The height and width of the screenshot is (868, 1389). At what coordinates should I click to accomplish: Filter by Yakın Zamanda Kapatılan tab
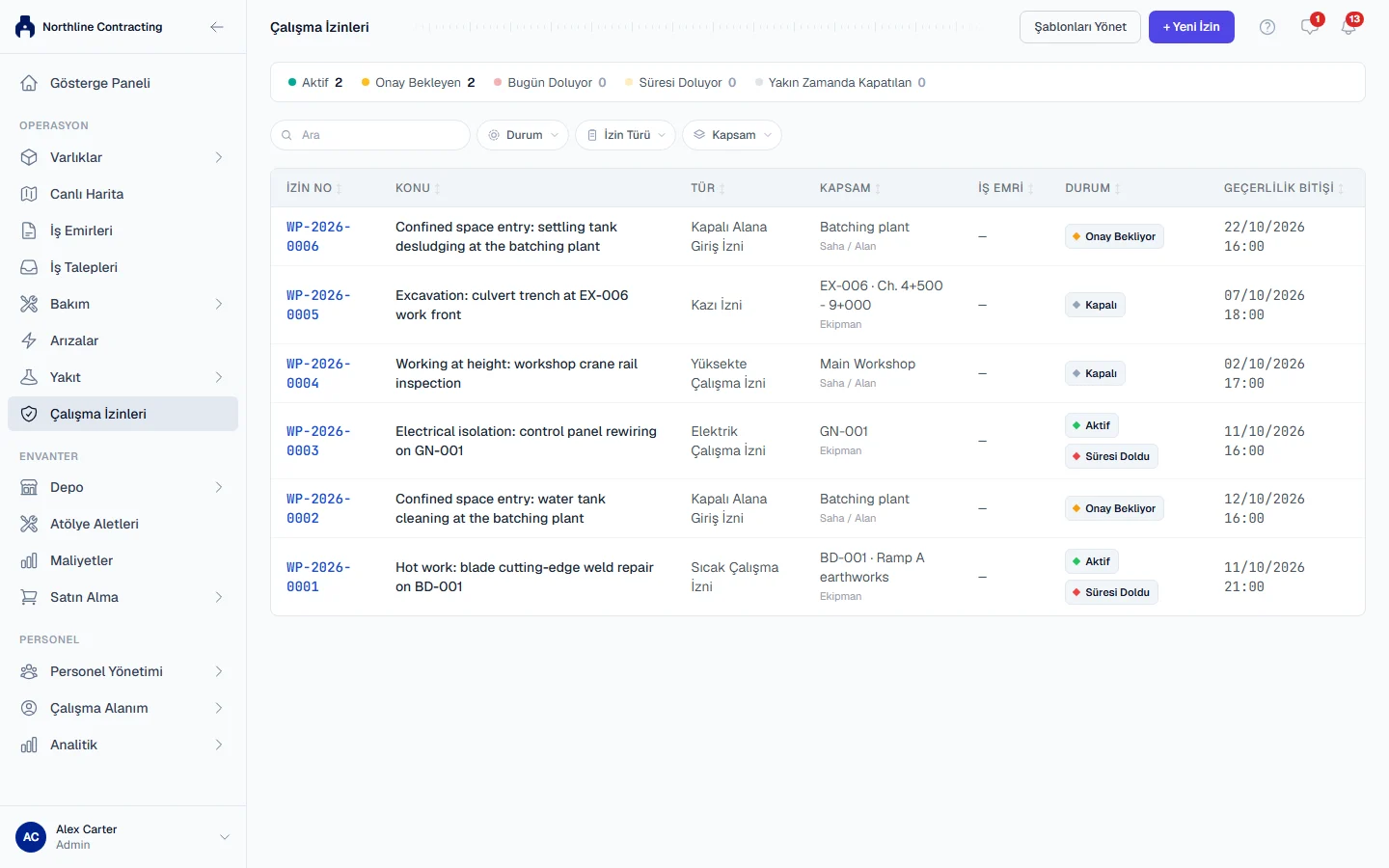[x=840, y=82]
